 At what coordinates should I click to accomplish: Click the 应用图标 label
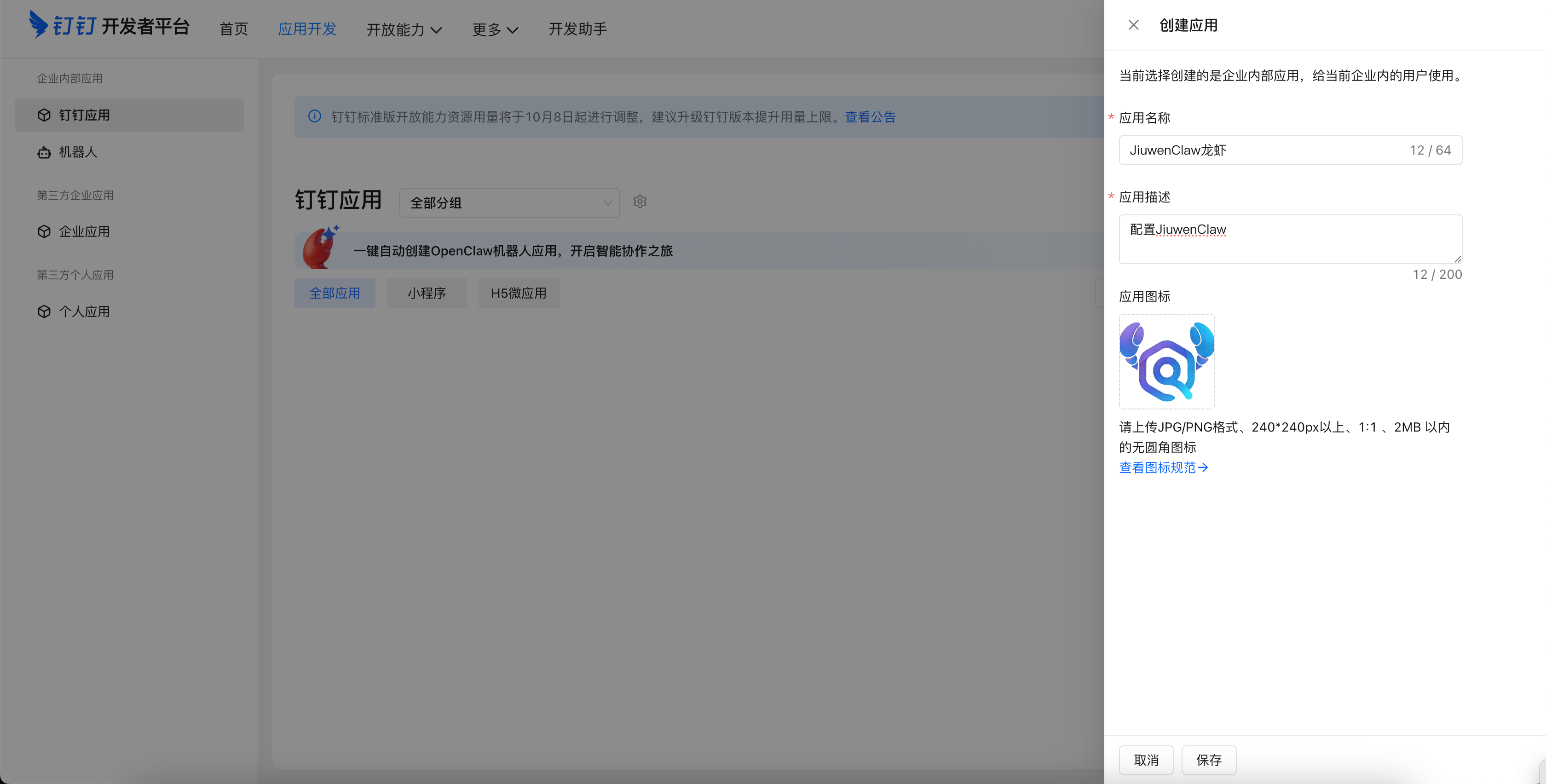tap(1144, 296)
